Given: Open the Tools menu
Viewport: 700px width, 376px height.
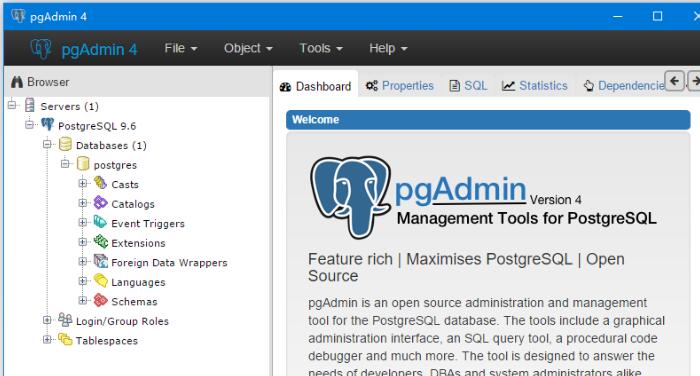Looking at the screenshot, I should click(321, 48).
